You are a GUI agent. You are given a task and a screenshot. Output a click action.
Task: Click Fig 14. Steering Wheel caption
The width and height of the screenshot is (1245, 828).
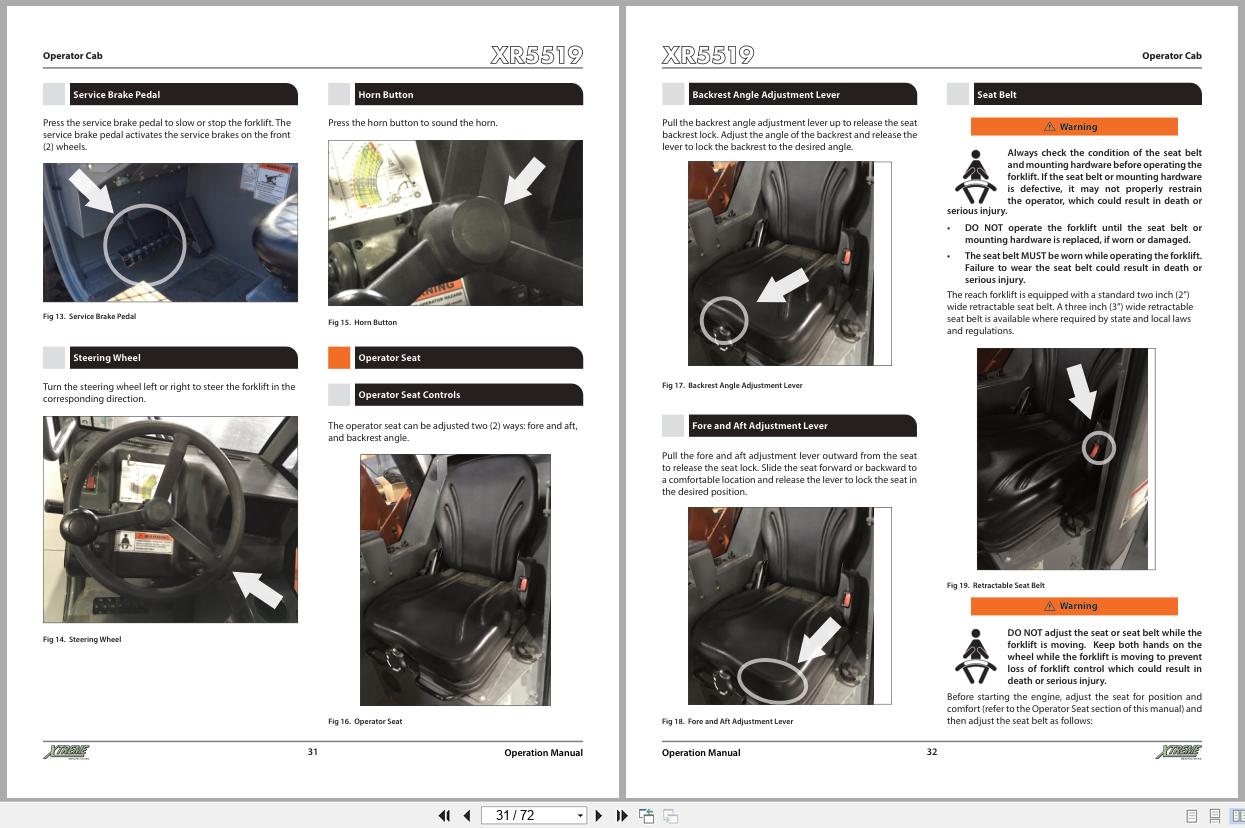tap(82, 640)
